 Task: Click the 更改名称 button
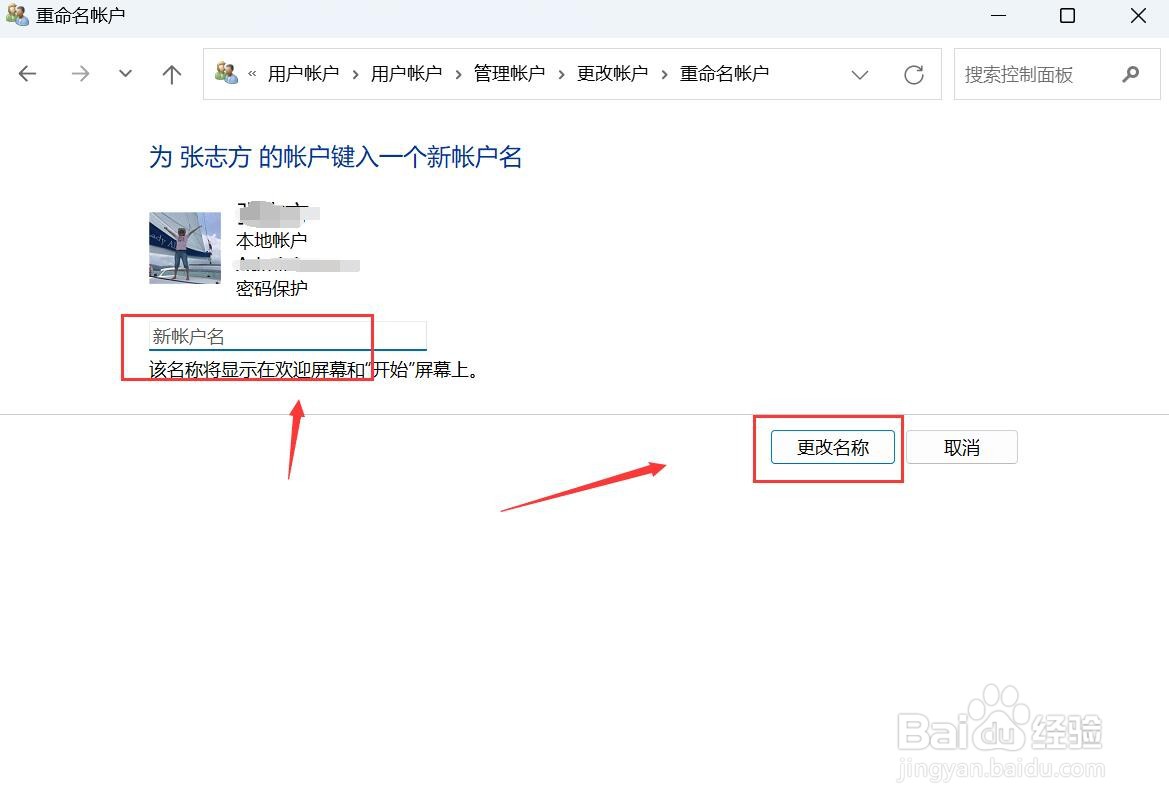pos(831,447)
